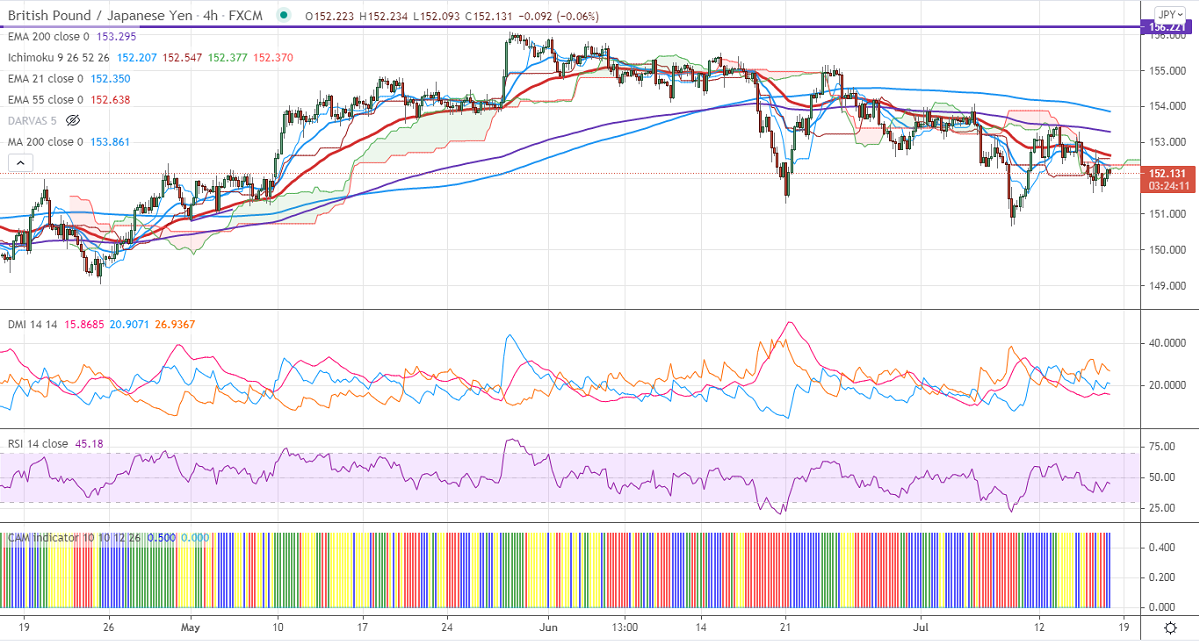Select the DARVAS 5 legend label
This screenshot has width=1199, height=642.
32,121
